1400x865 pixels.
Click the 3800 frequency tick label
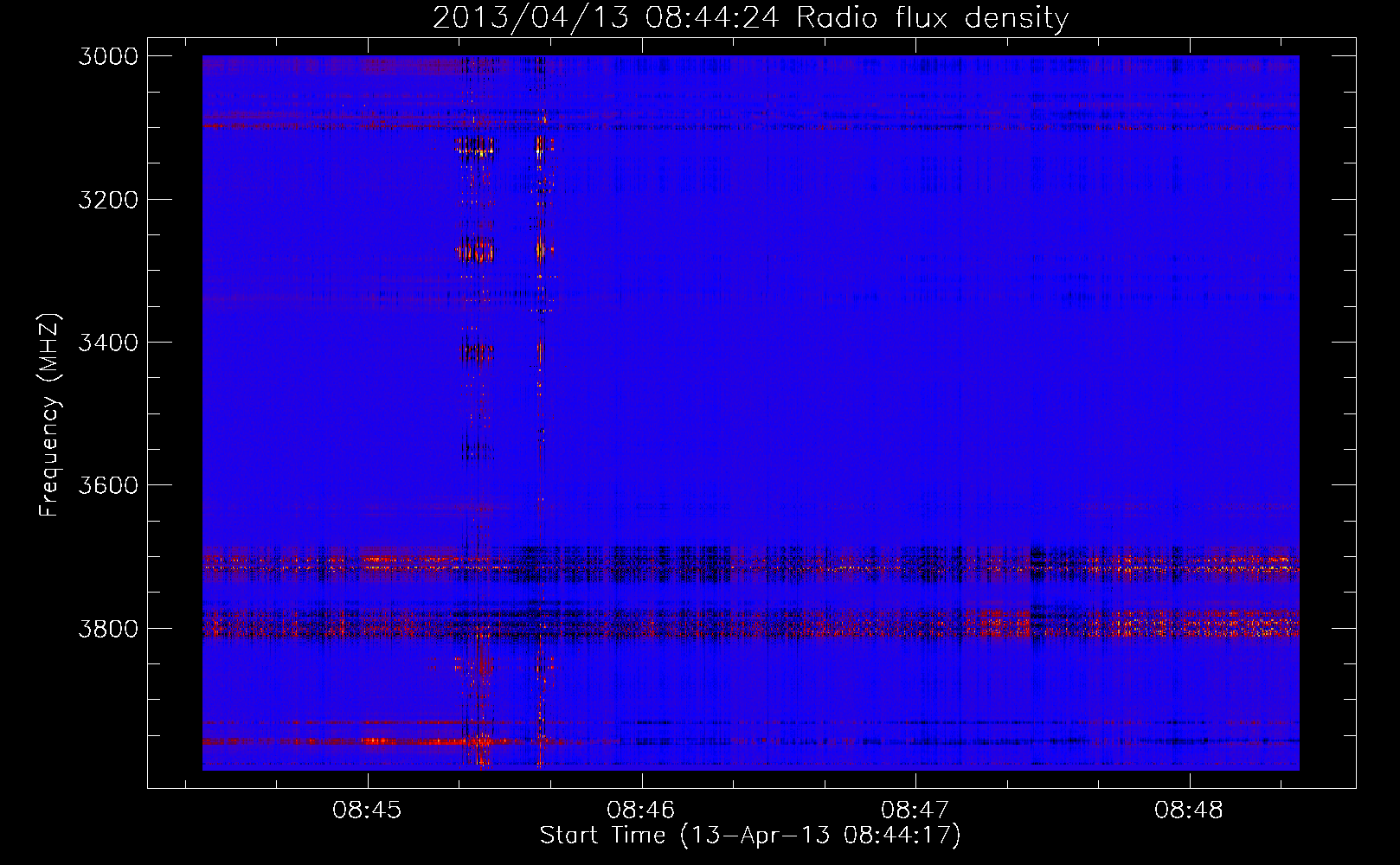(108, 628)
